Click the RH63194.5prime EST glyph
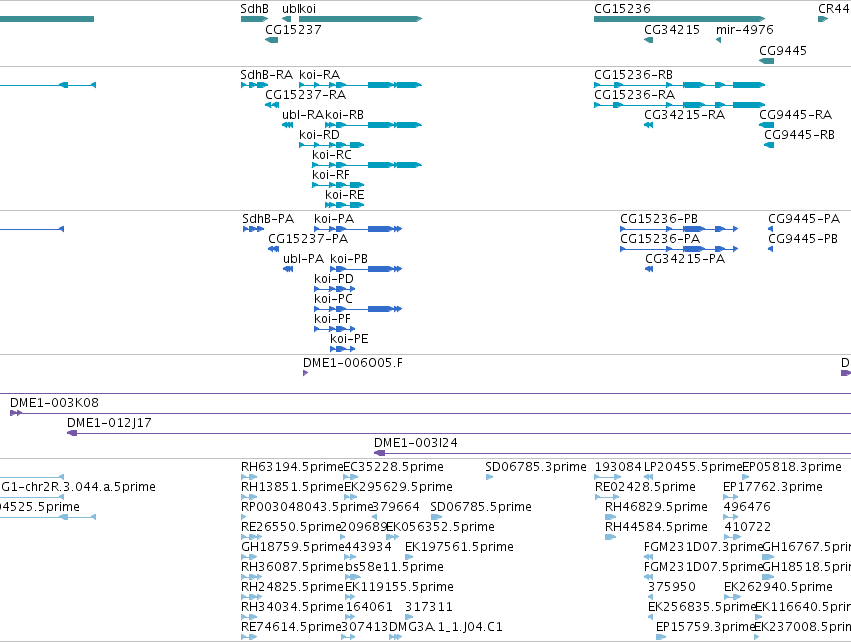Image resolution: width=851 pixels, height=642 pixels. click(x=249, y=477)
